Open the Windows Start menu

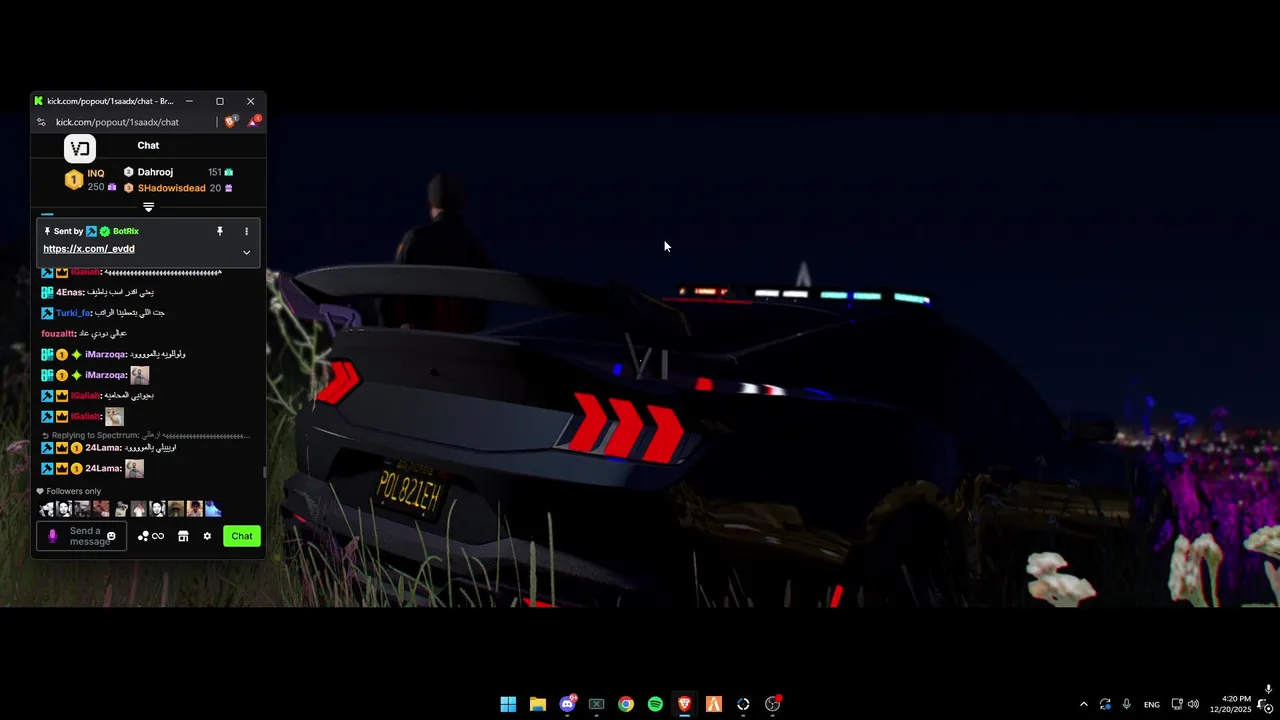[x=508, y=704]
